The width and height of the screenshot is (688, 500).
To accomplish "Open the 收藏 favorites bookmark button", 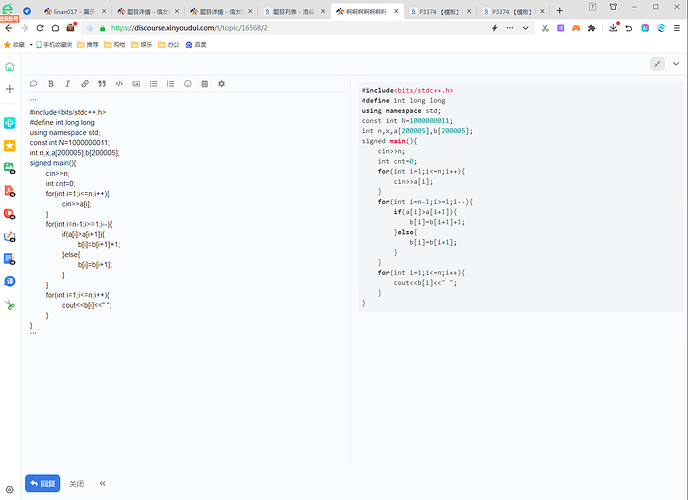I will point(14,45).
